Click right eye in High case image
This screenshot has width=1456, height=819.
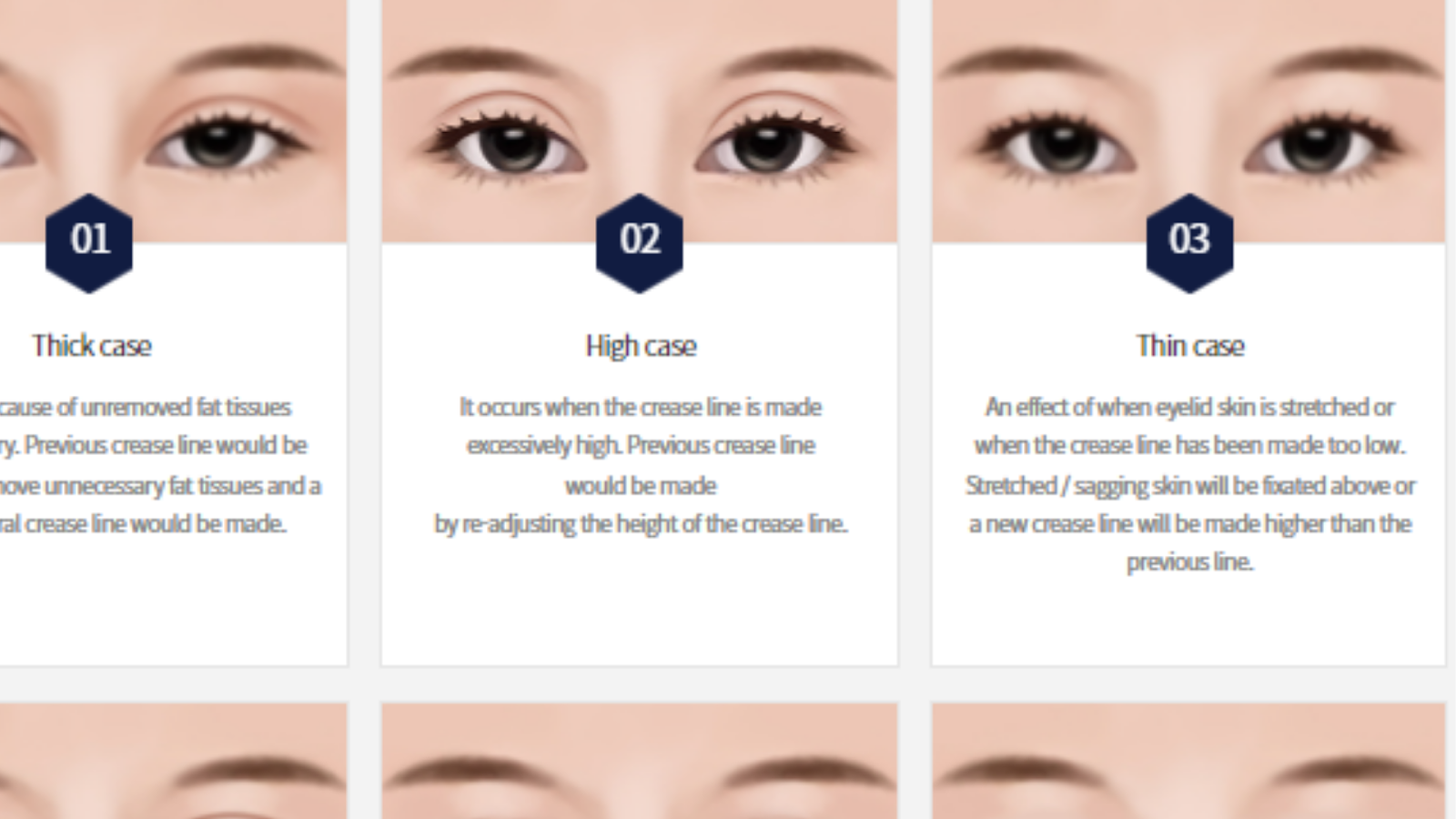coord(772,144)
